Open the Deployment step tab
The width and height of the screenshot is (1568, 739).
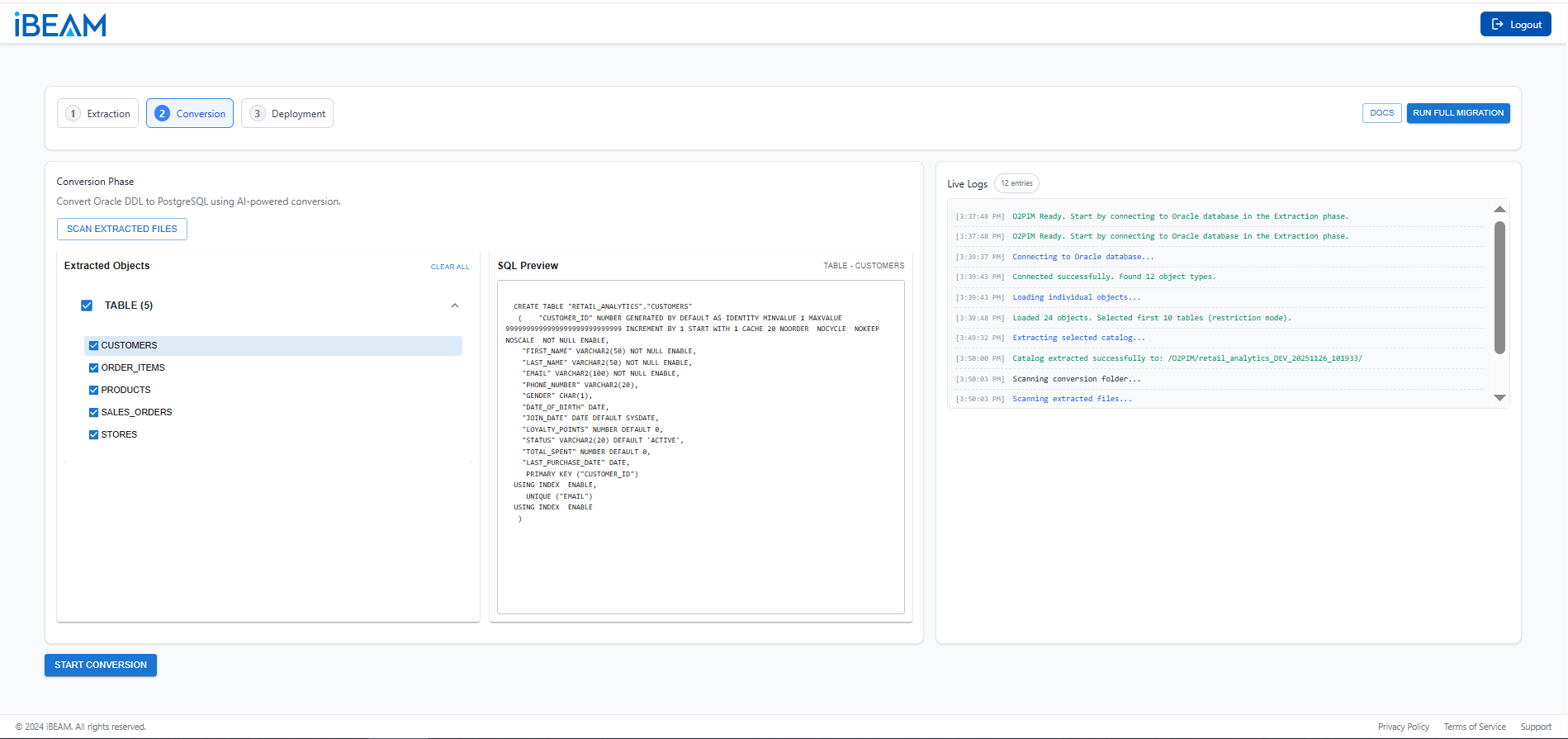(x=287, y=114)
